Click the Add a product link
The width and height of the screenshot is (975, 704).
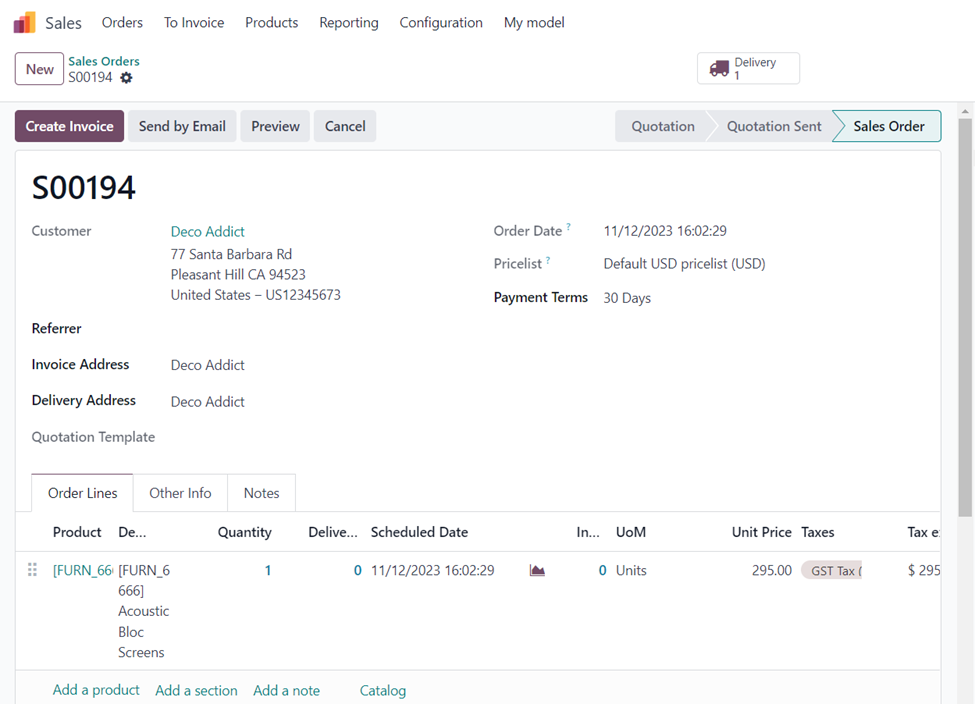coord(96,690)
